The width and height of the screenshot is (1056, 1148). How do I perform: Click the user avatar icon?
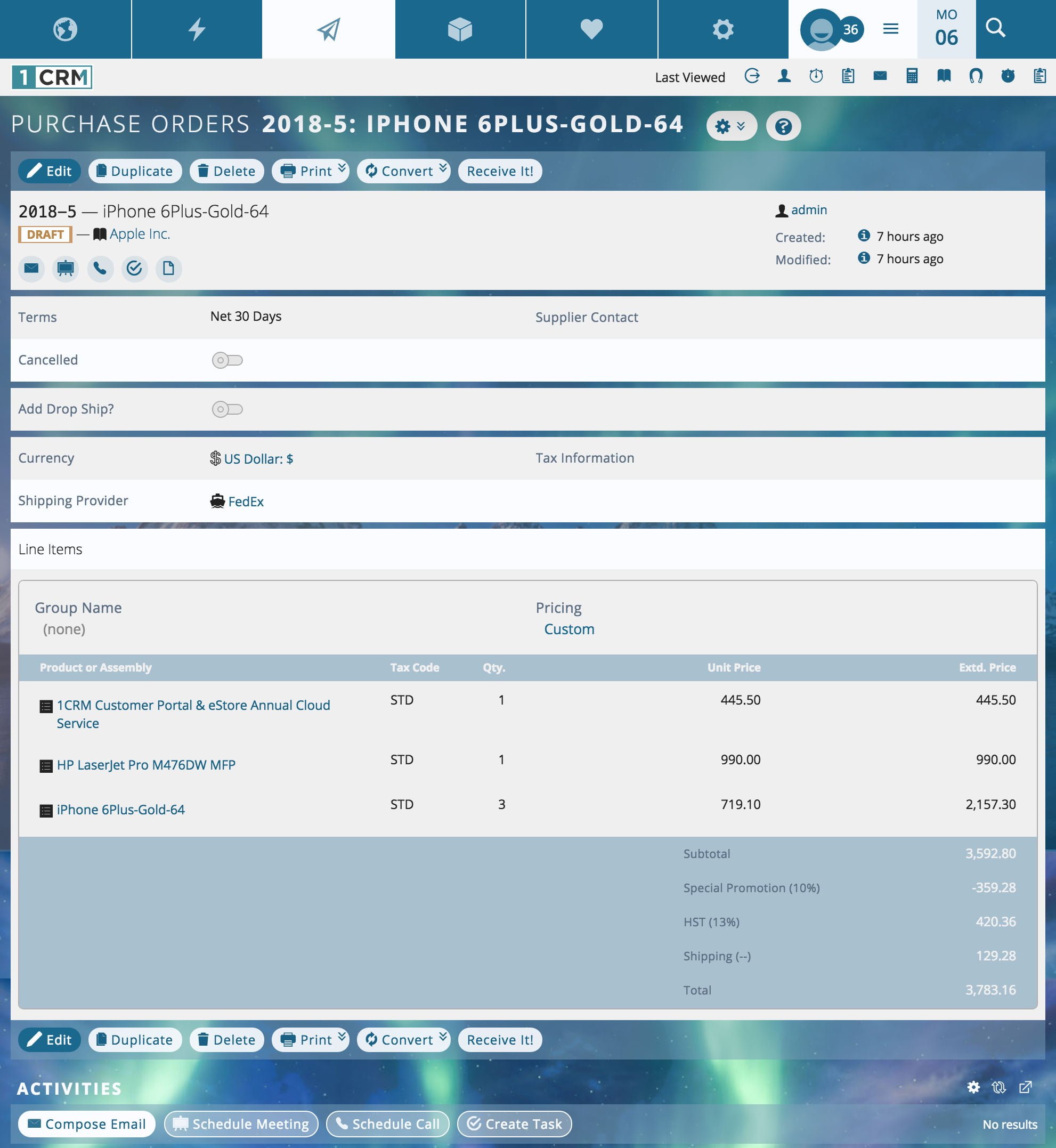click(x=820, y=30)
